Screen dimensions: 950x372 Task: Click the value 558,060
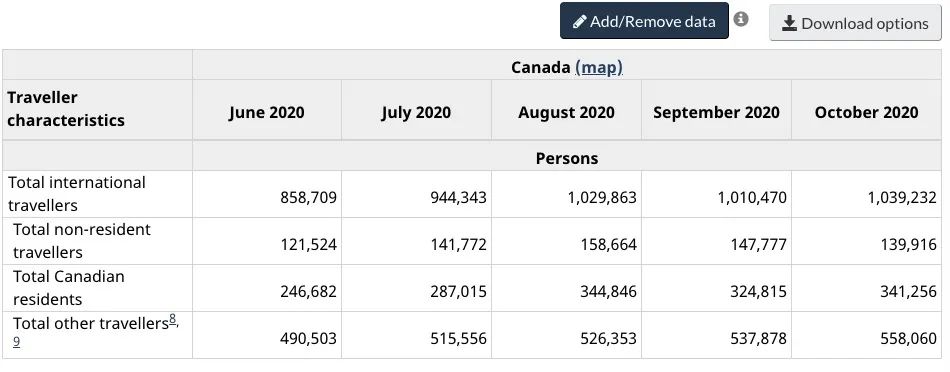tap(909, 338)
